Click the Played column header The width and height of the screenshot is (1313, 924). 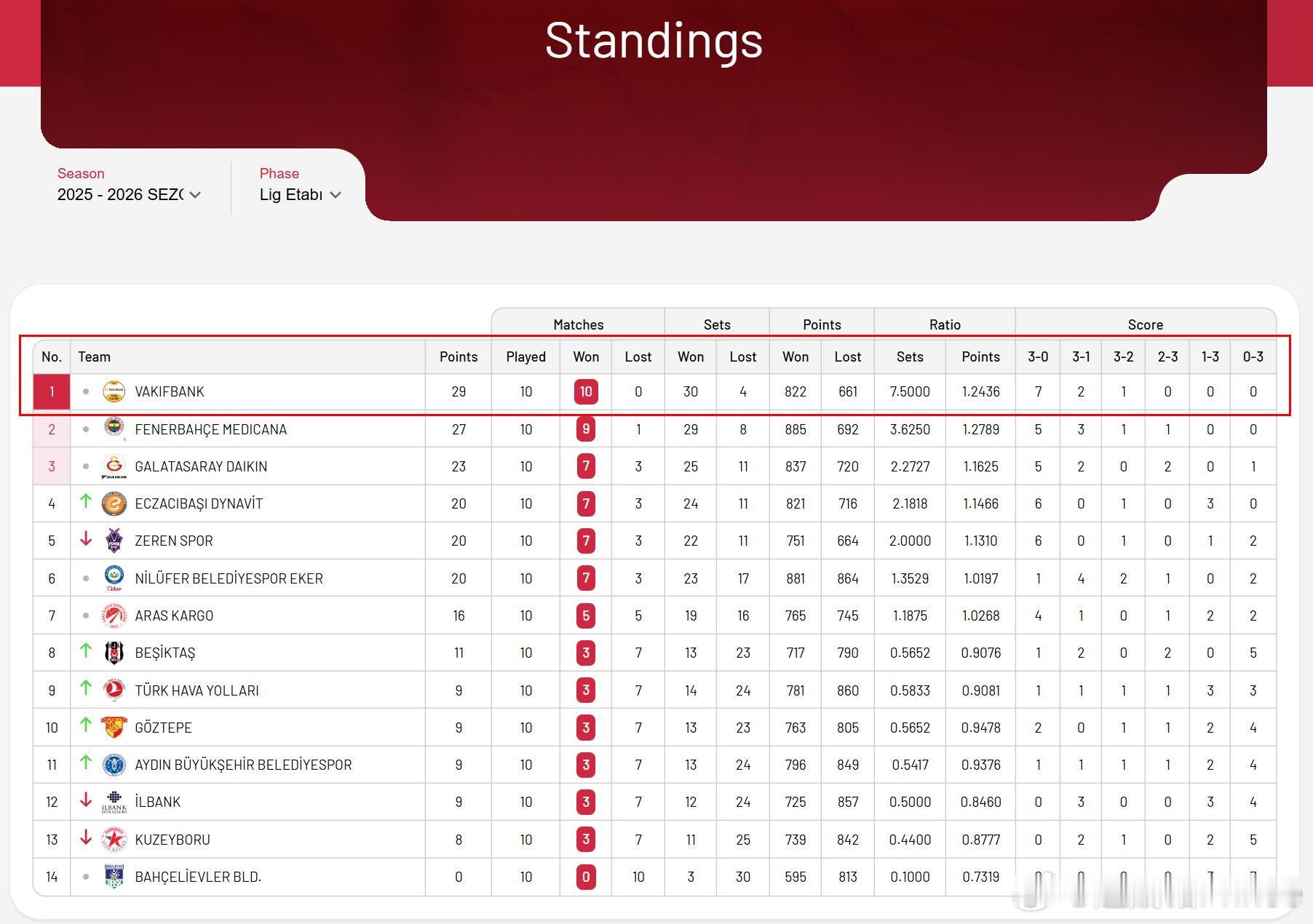click(526, 357)
